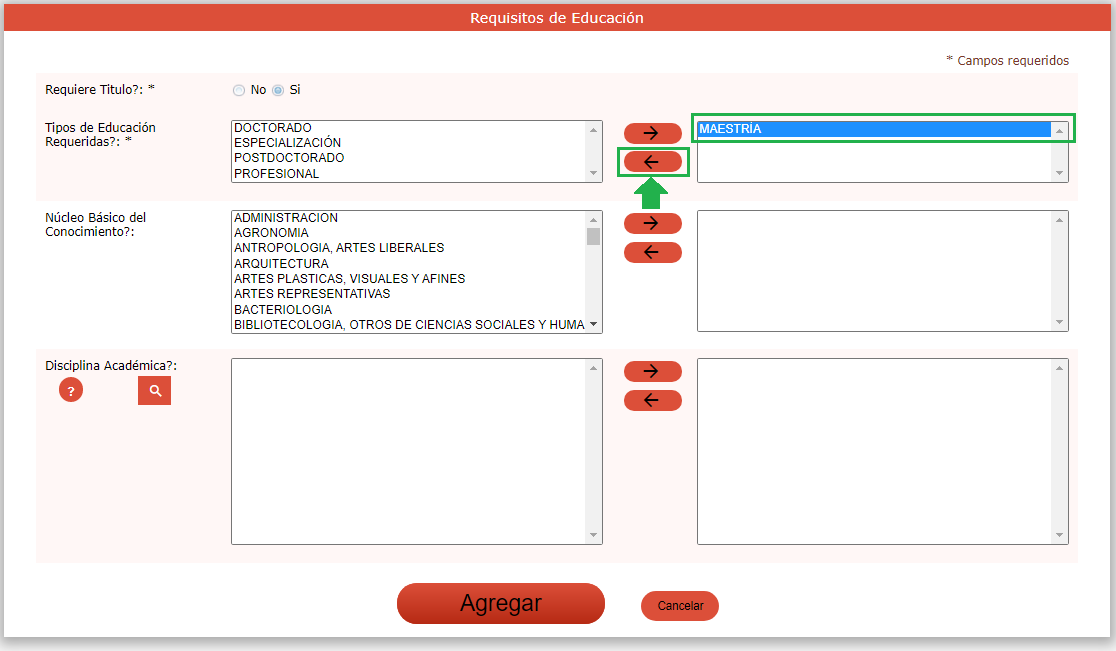Add Disciplina Académica with right arrow button
The image size is (1116, 651).
click(x=652, y=371)
